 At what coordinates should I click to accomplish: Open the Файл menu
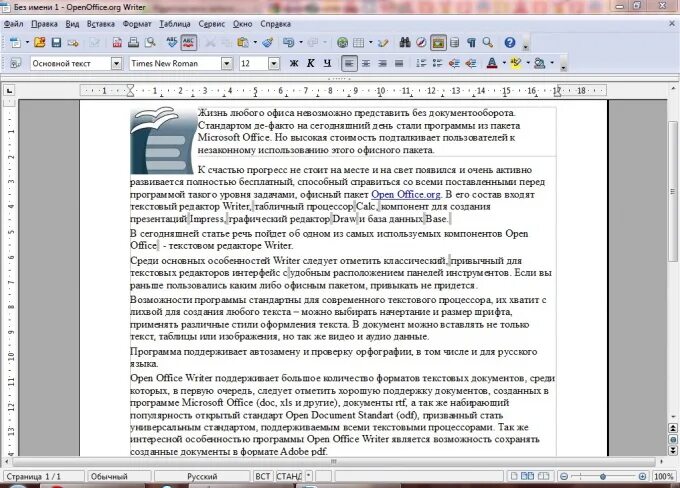coord(13,24)
